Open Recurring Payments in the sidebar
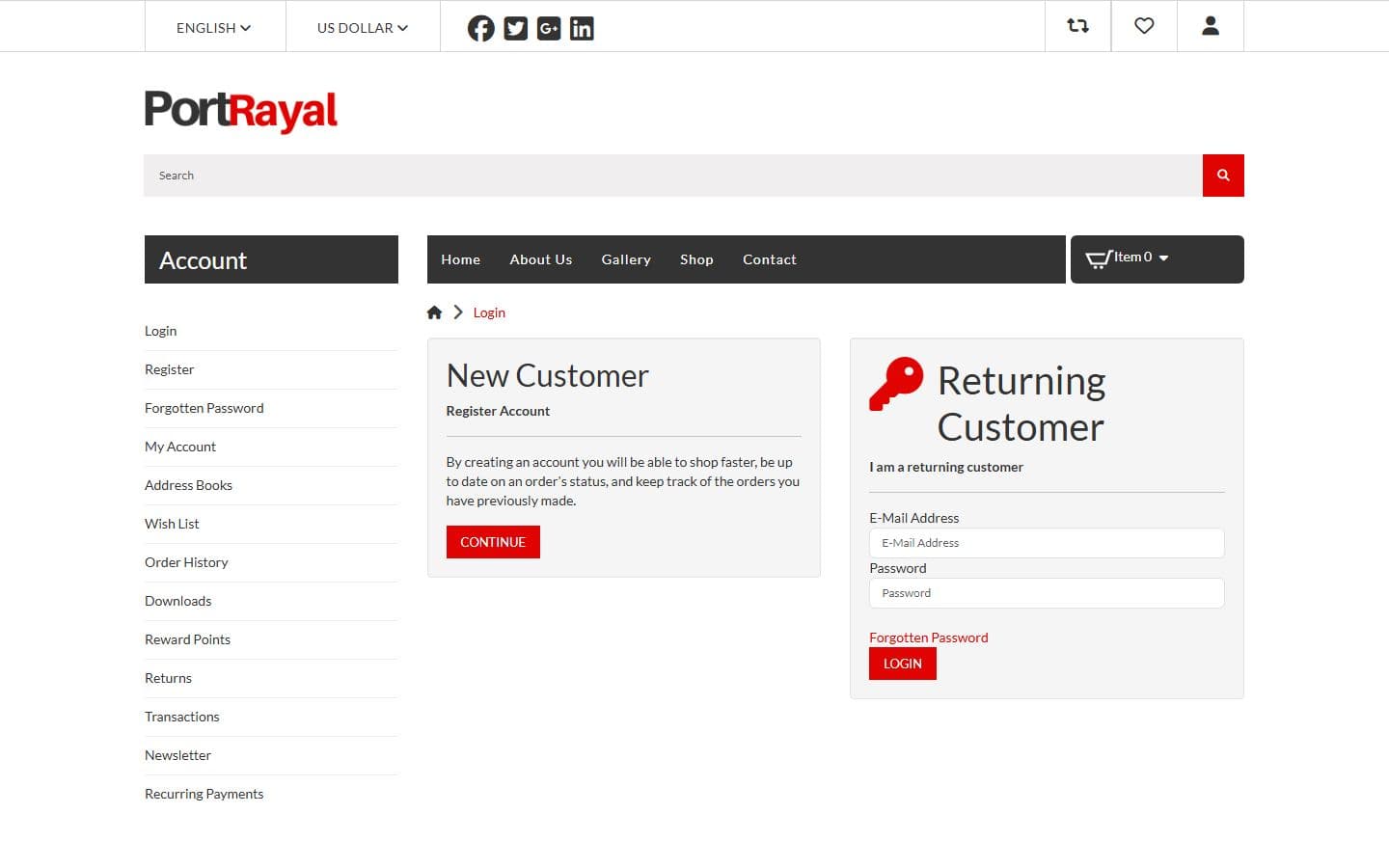This screenshot has height=868, width=1389. (x=204, y=794)
